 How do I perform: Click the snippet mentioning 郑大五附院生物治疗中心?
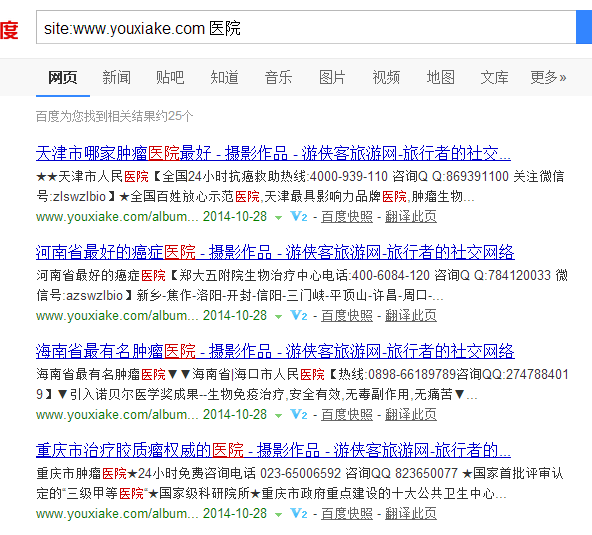point(302,285)
